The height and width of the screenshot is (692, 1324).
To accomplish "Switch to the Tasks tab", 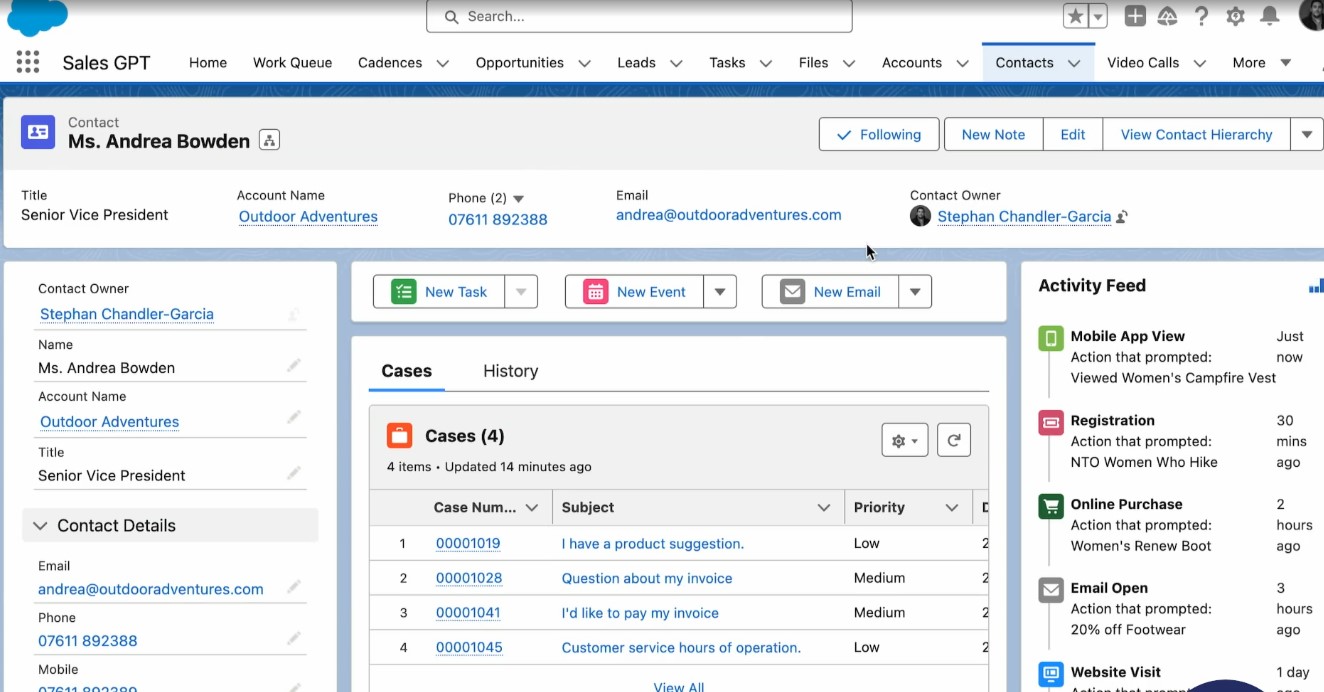I will point(727,62).
